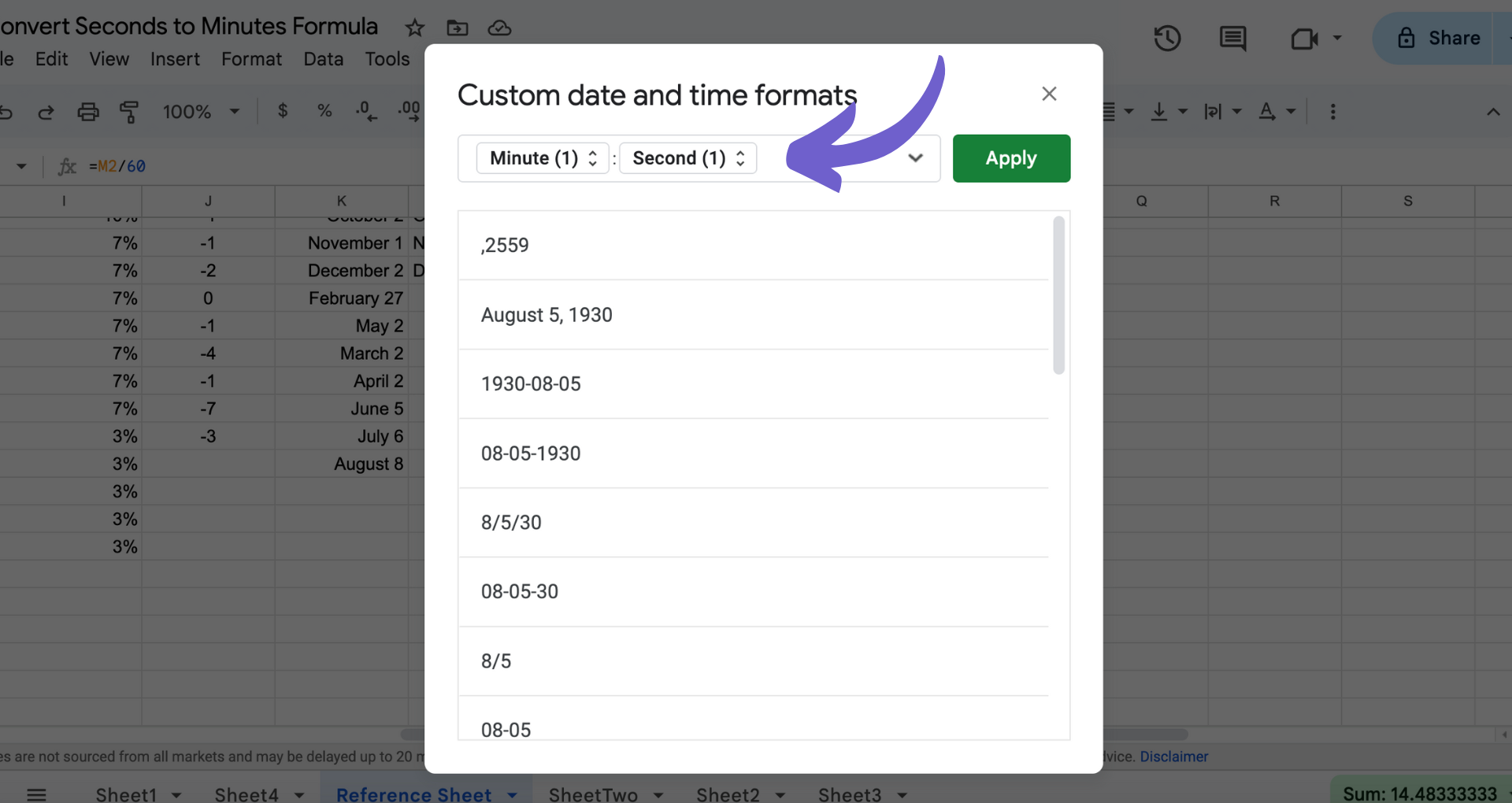Open the comments panel icon
Screen dimensions: 1512x803
1232,38
